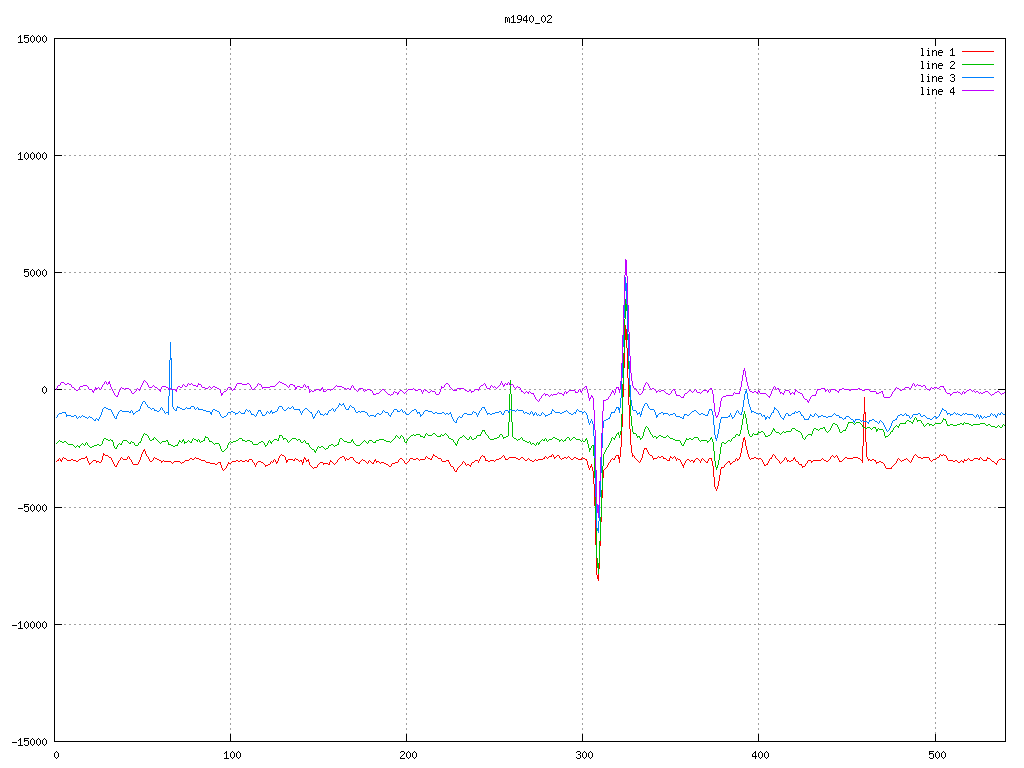Click the deepest red trough below -5000
The width and height of the screenshot is (1024, 768).
[598, 578]
